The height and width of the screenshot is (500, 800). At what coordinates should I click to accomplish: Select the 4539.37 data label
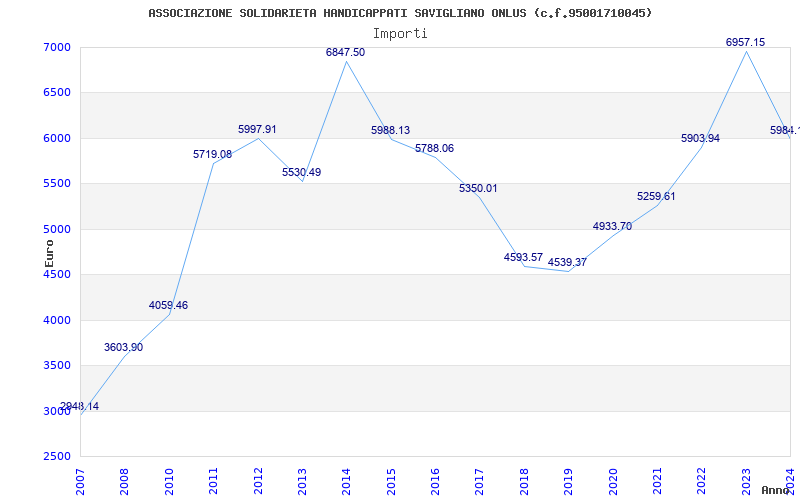click(567, 262)
